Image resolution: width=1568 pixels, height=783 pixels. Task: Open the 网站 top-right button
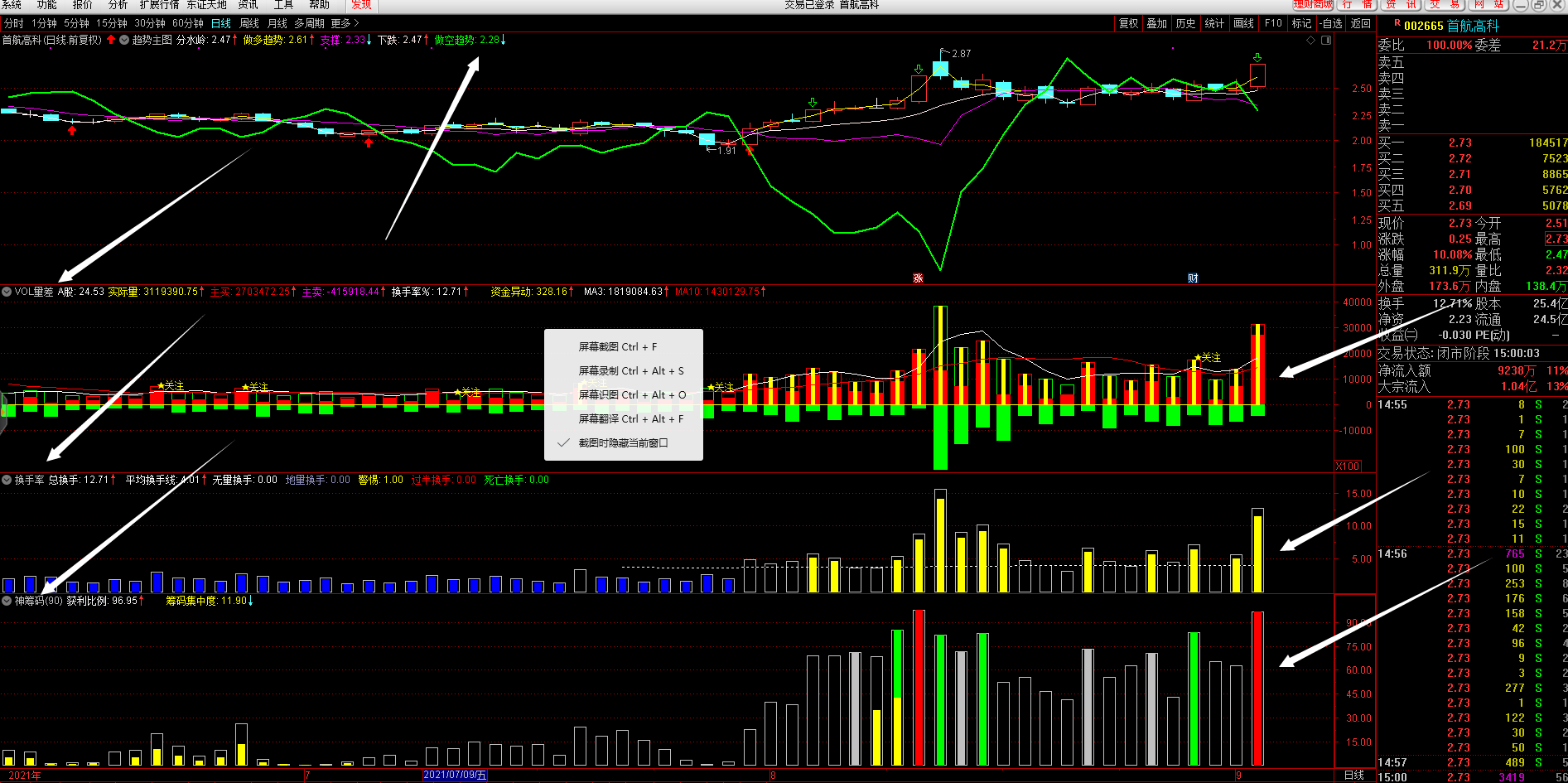[x=1489, y=5]
